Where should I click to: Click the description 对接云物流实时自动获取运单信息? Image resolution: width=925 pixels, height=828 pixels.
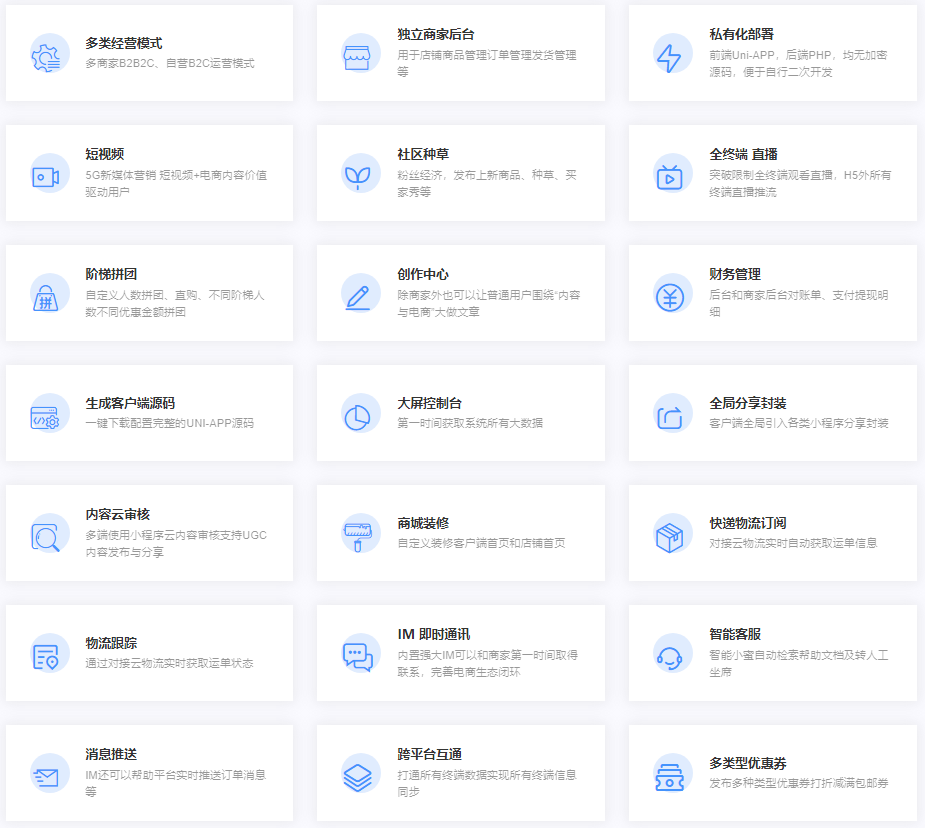tap(793, 543)
